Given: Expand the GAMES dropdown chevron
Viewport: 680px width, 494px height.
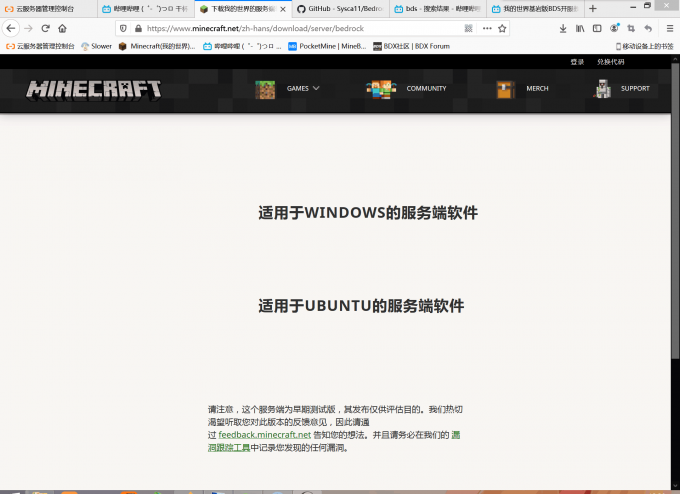Looking at the screenshot, I should 316,88.
